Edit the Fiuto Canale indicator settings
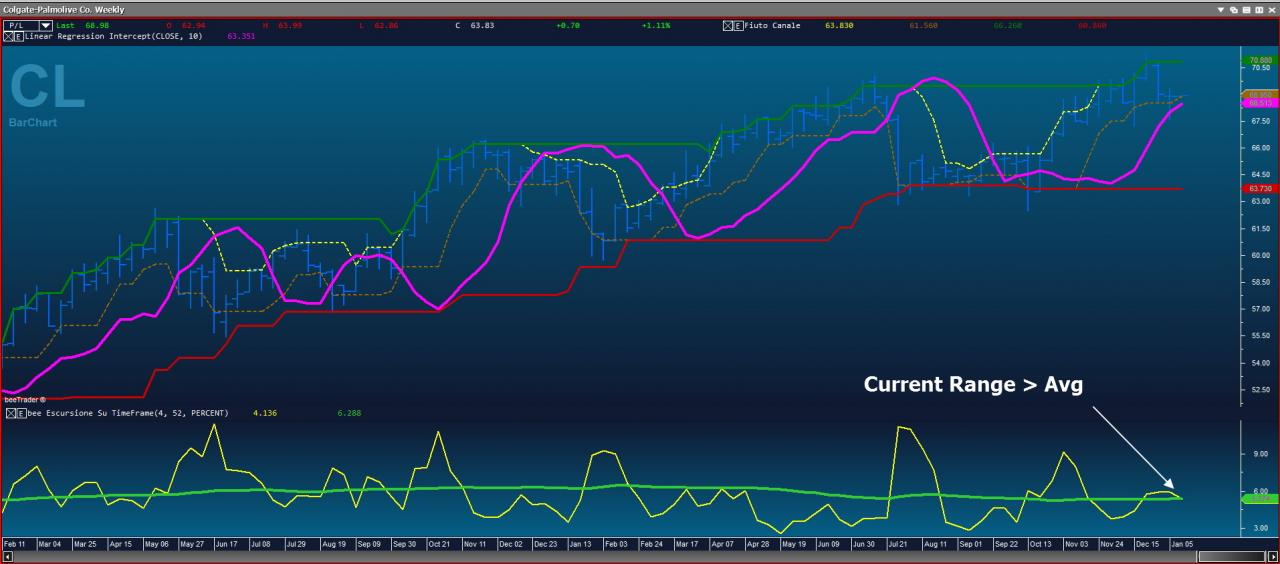Screen dimensions: 1280x564 (738, 25)
